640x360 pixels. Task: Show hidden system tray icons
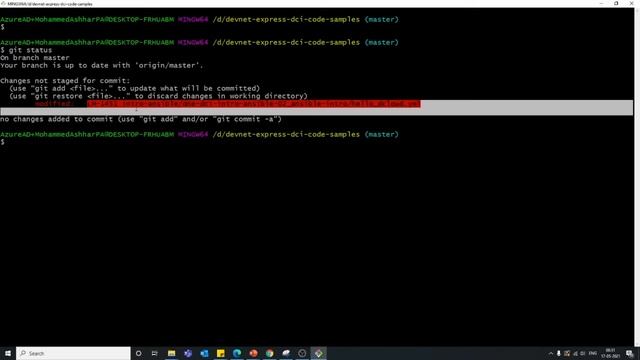coord(551,353)
